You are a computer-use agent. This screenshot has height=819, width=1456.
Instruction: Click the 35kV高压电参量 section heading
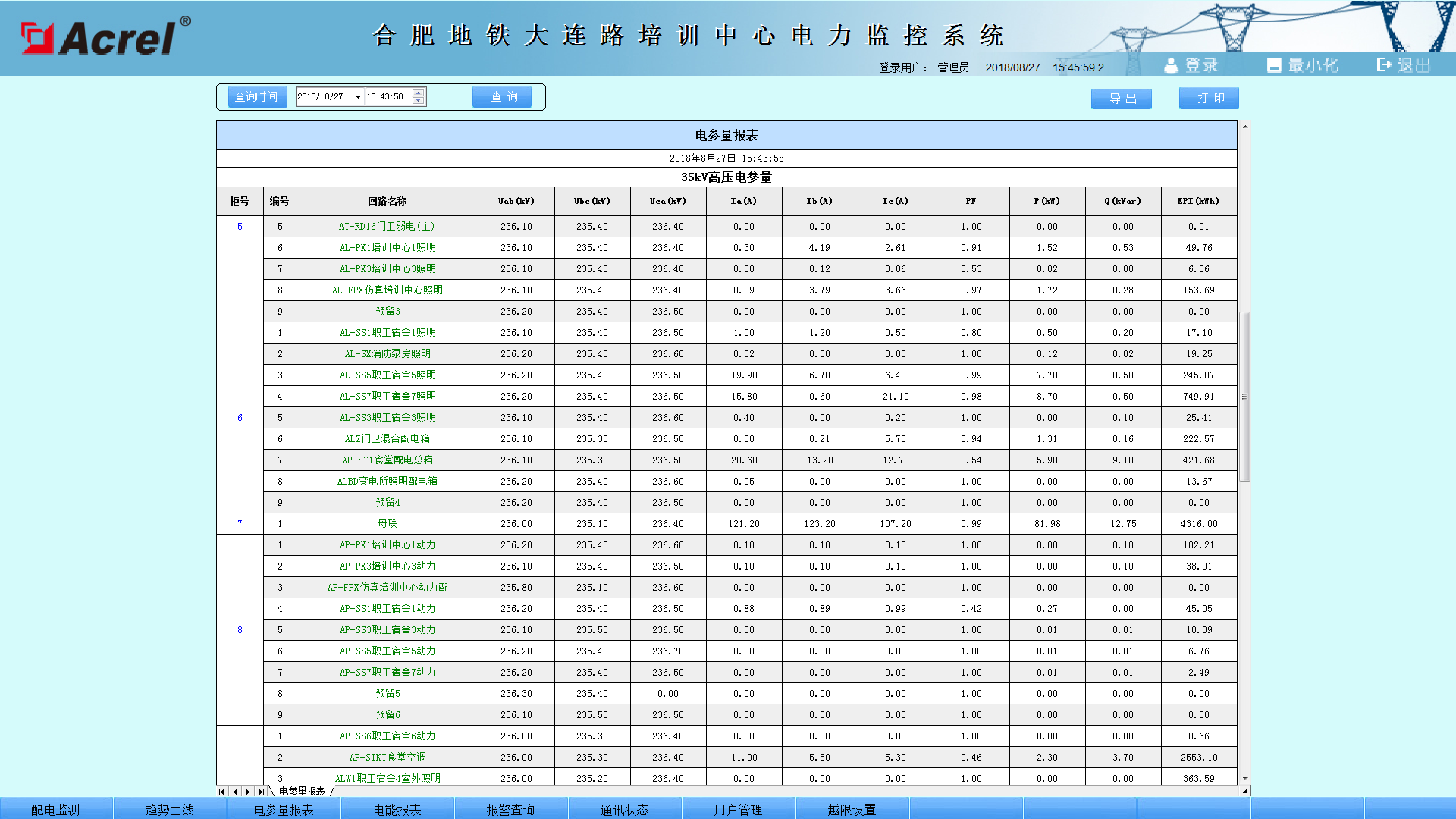coord(726,177)
